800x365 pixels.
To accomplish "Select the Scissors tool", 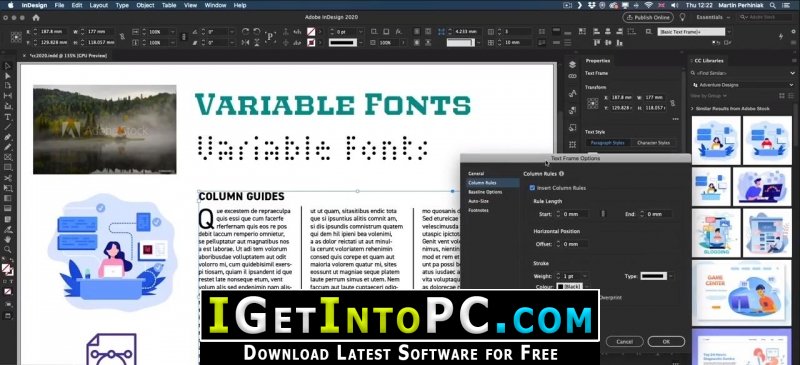I will point(8,178).
